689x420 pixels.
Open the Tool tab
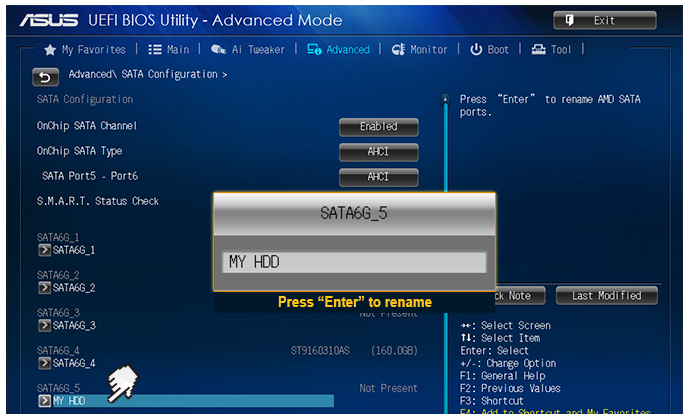click(552, 49)
